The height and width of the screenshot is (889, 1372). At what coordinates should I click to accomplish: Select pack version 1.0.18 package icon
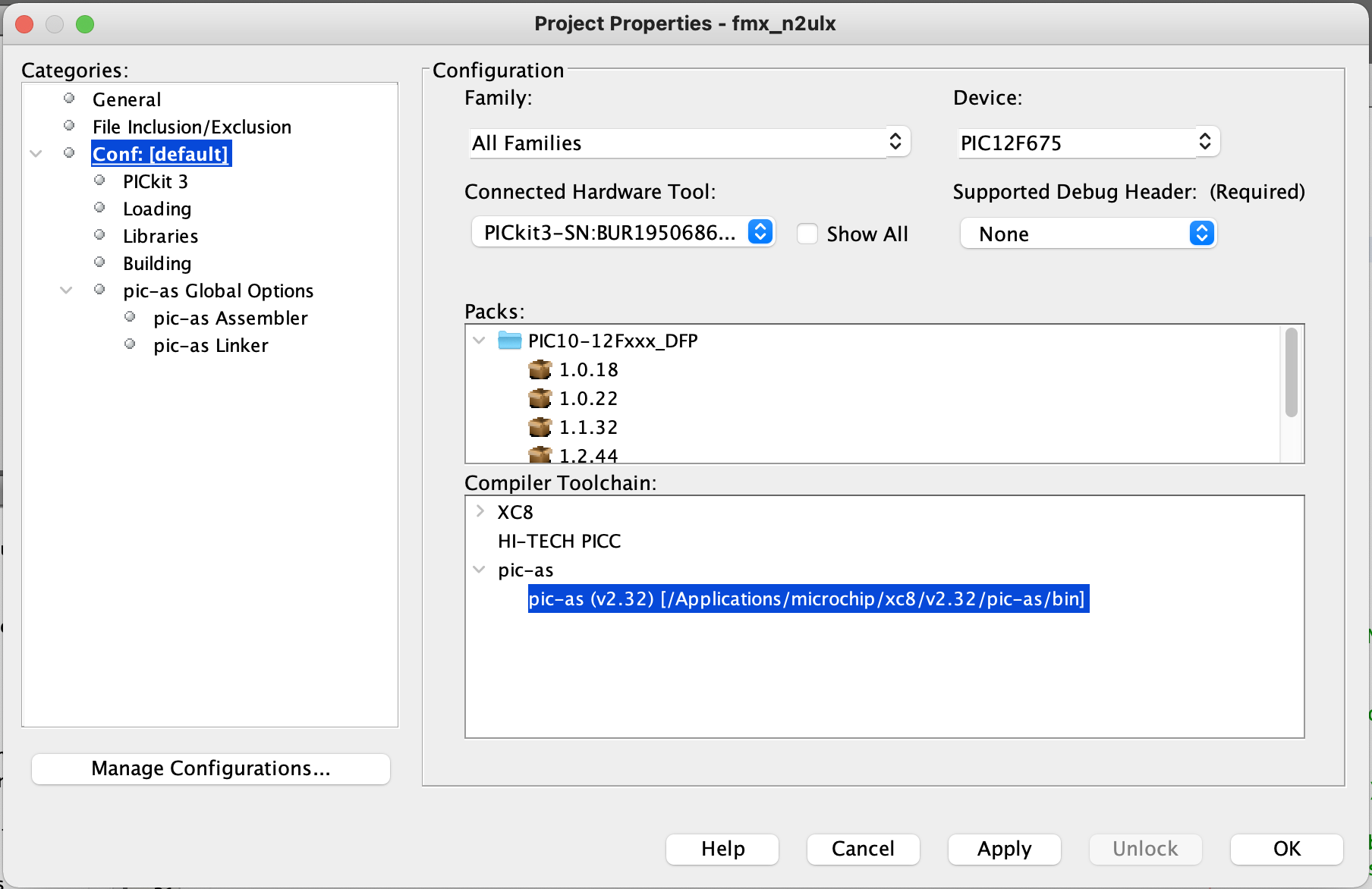[x=540, y=369]
